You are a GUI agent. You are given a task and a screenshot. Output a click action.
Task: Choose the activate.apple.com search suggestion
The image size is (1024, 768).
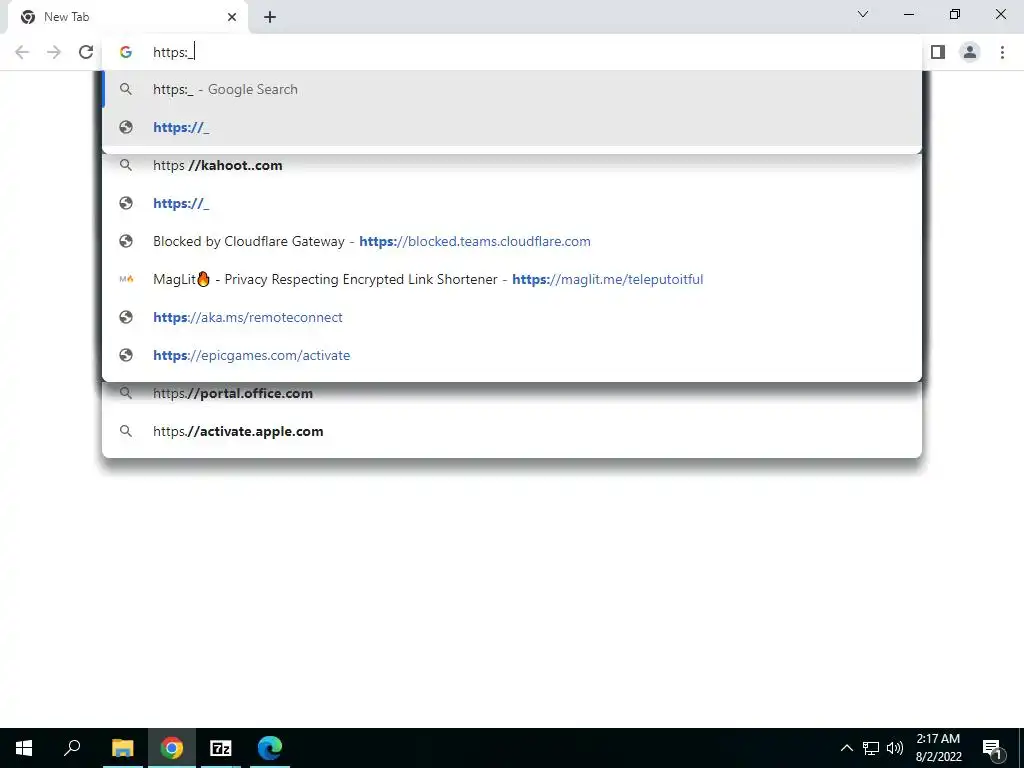(x=512, y=431)
